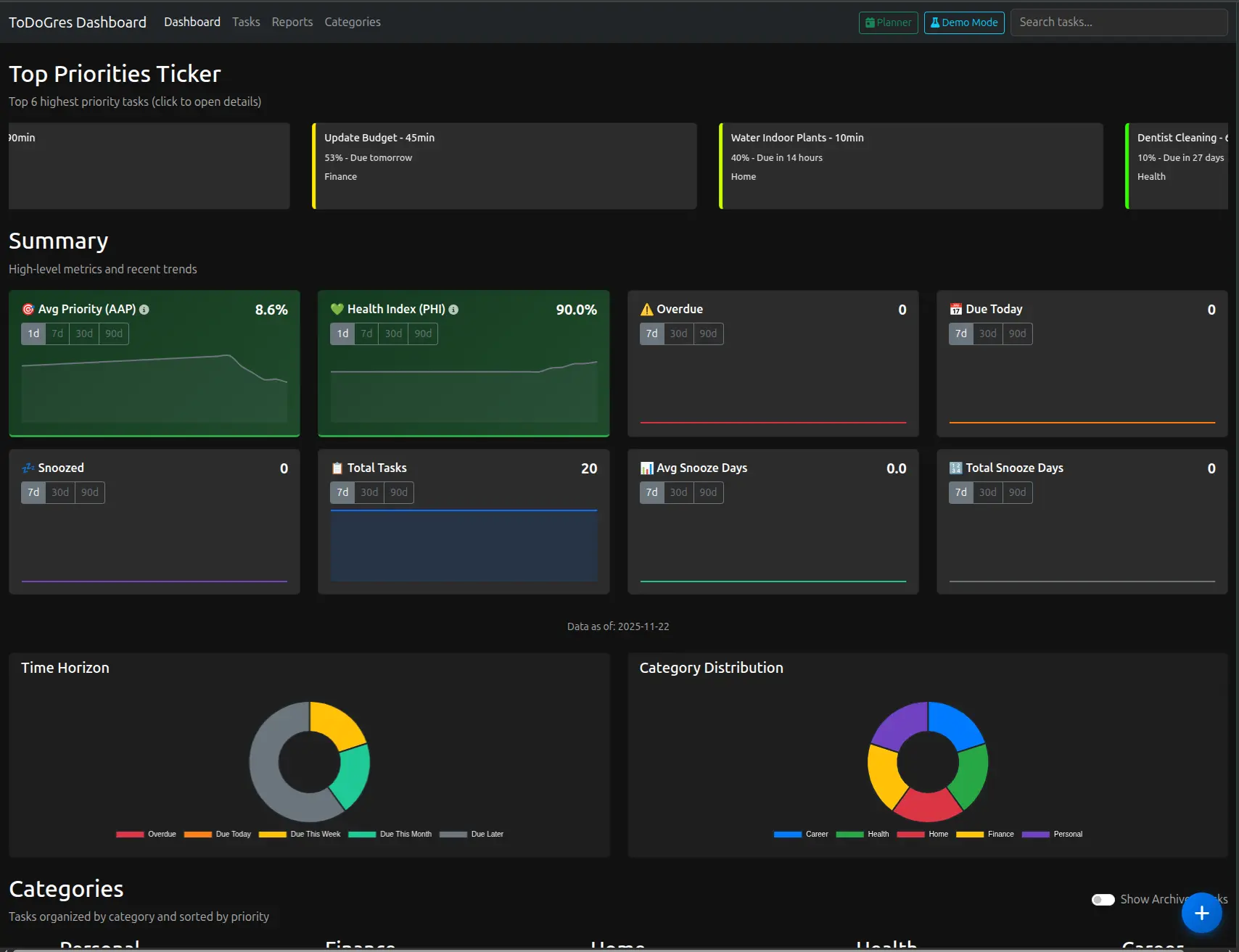This screenshot has height=952, width=1239.
Task: Toggle the Show Archived Tasks switch
Action: coord(1103,899)
